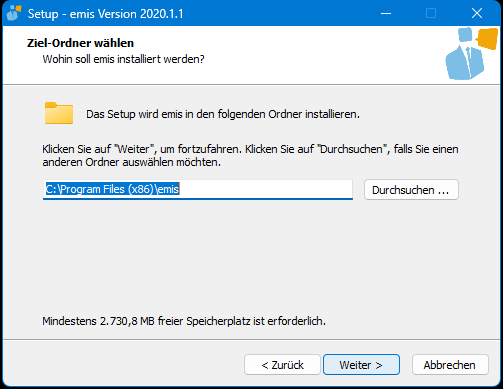Screen dimensions: 503x389
Task: Click the yellow folder icon
Action: click(x=59, y=113)
